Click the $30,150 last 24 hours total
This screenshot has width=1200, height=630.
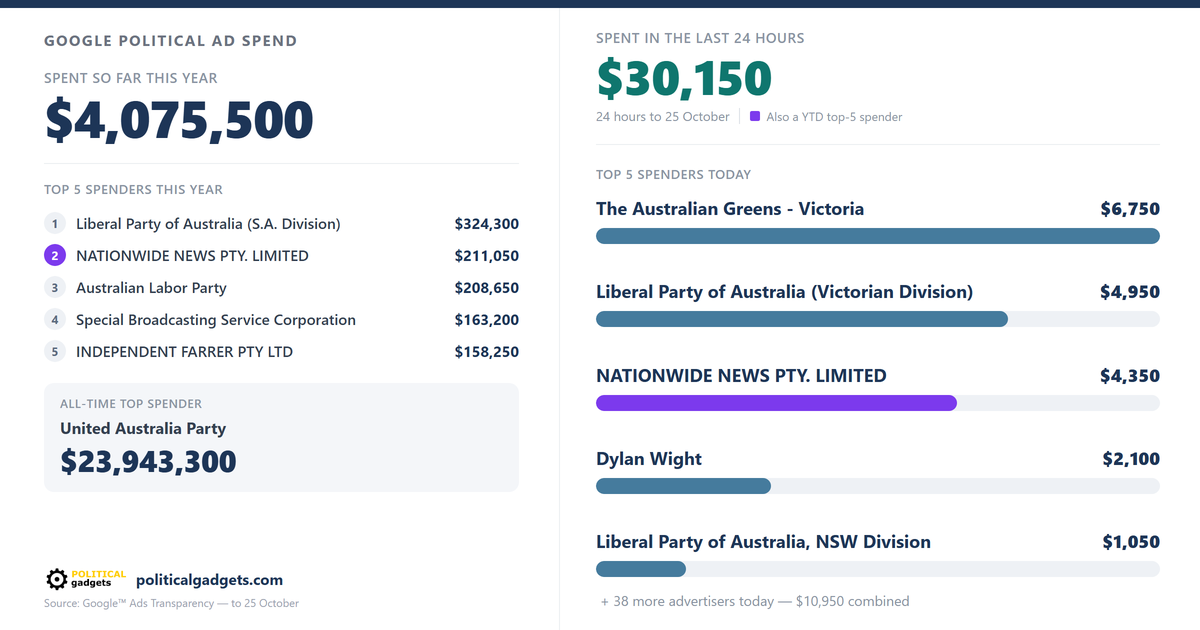(x=684, y=79)
